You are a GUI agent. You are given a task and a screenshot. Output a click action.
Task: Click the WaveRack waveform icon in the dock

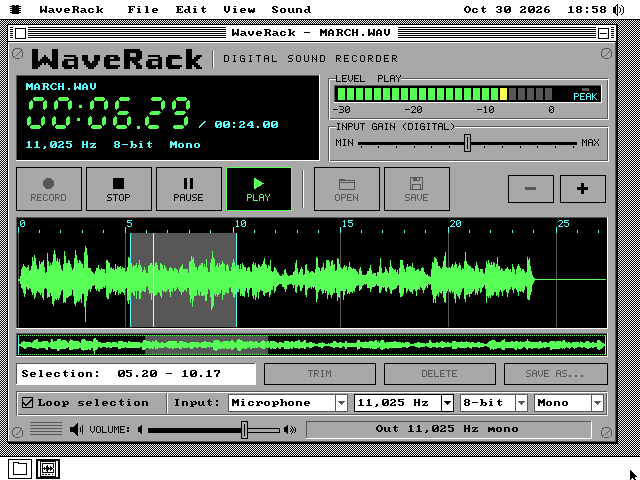(x=48, y=469)
